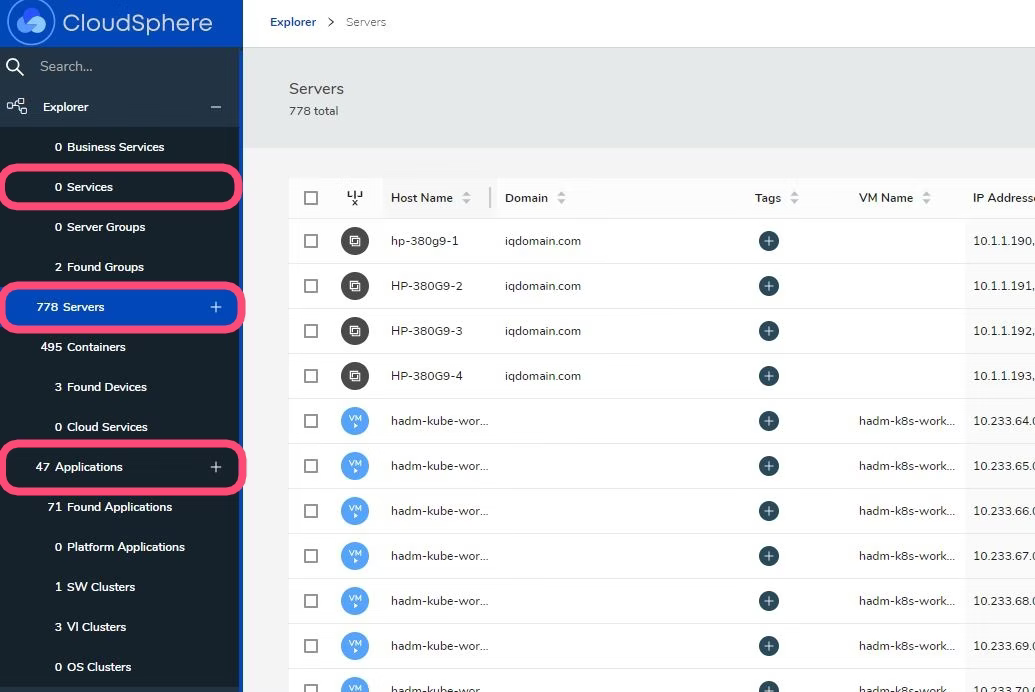Expand the 778 Servers plus control
Viewport: 1035px width, 692px height.
click(x=216, y=307)
